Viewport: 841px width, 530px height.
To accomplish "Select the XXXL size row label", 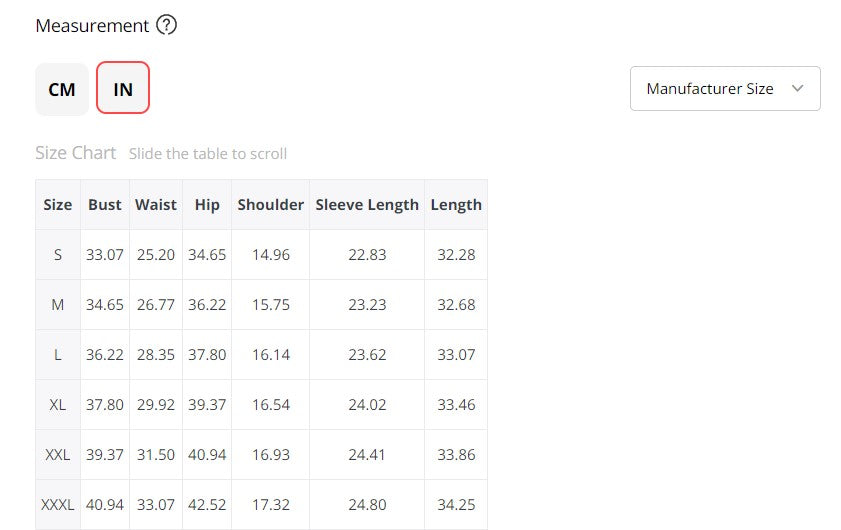I will click(x=58, y=505).
